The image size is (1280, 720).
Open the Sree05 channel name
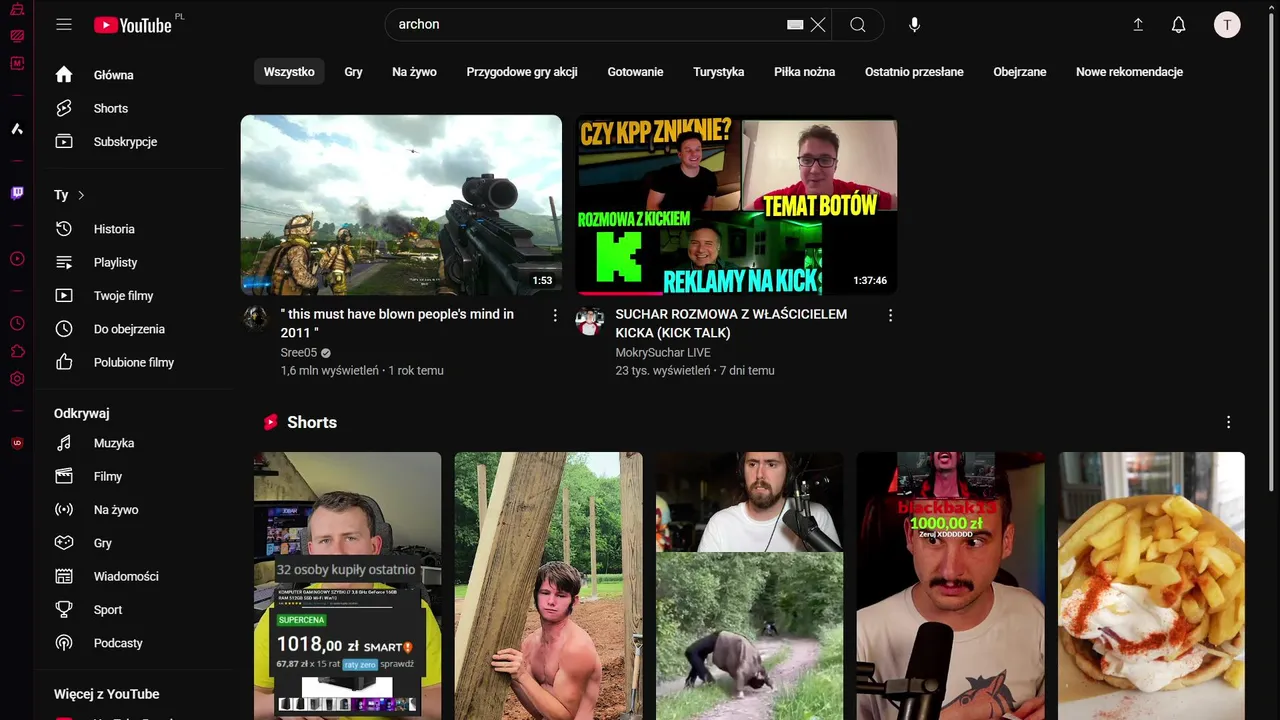click(x=299, y=352)
